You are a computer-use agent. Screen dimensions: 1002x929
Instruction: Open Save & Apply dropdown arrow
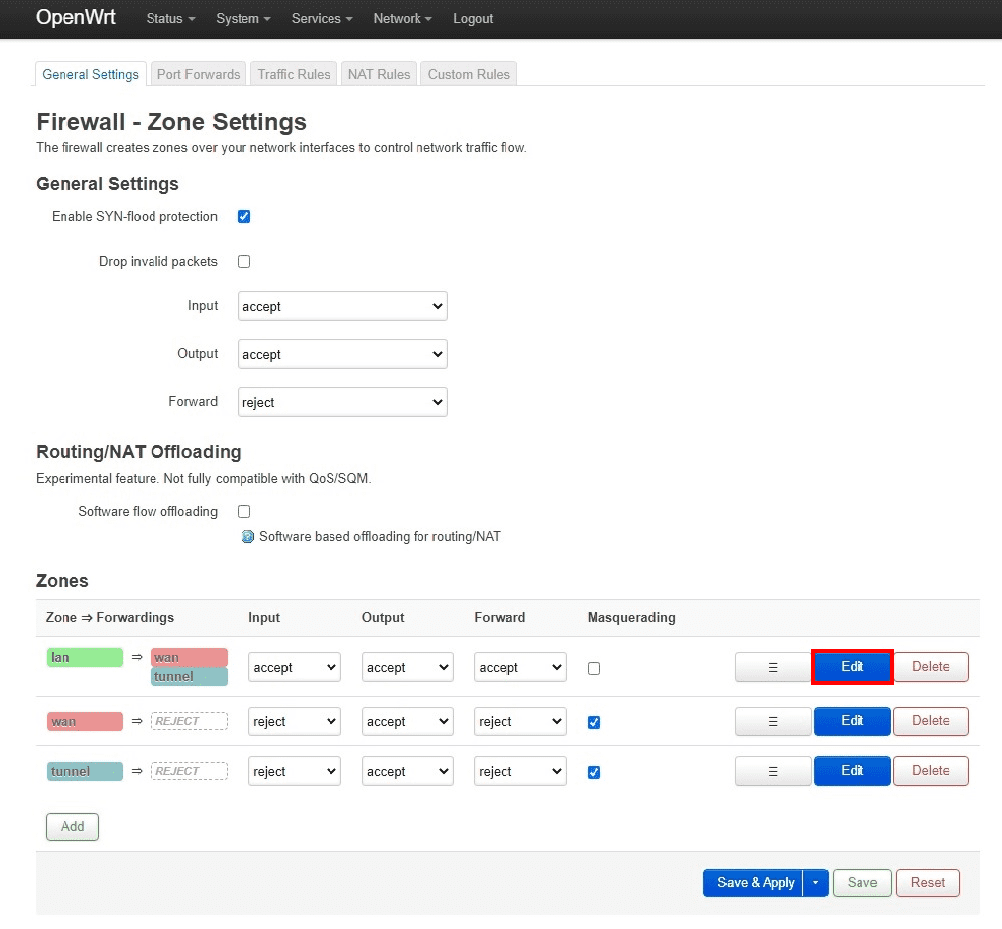coord(816,883)
